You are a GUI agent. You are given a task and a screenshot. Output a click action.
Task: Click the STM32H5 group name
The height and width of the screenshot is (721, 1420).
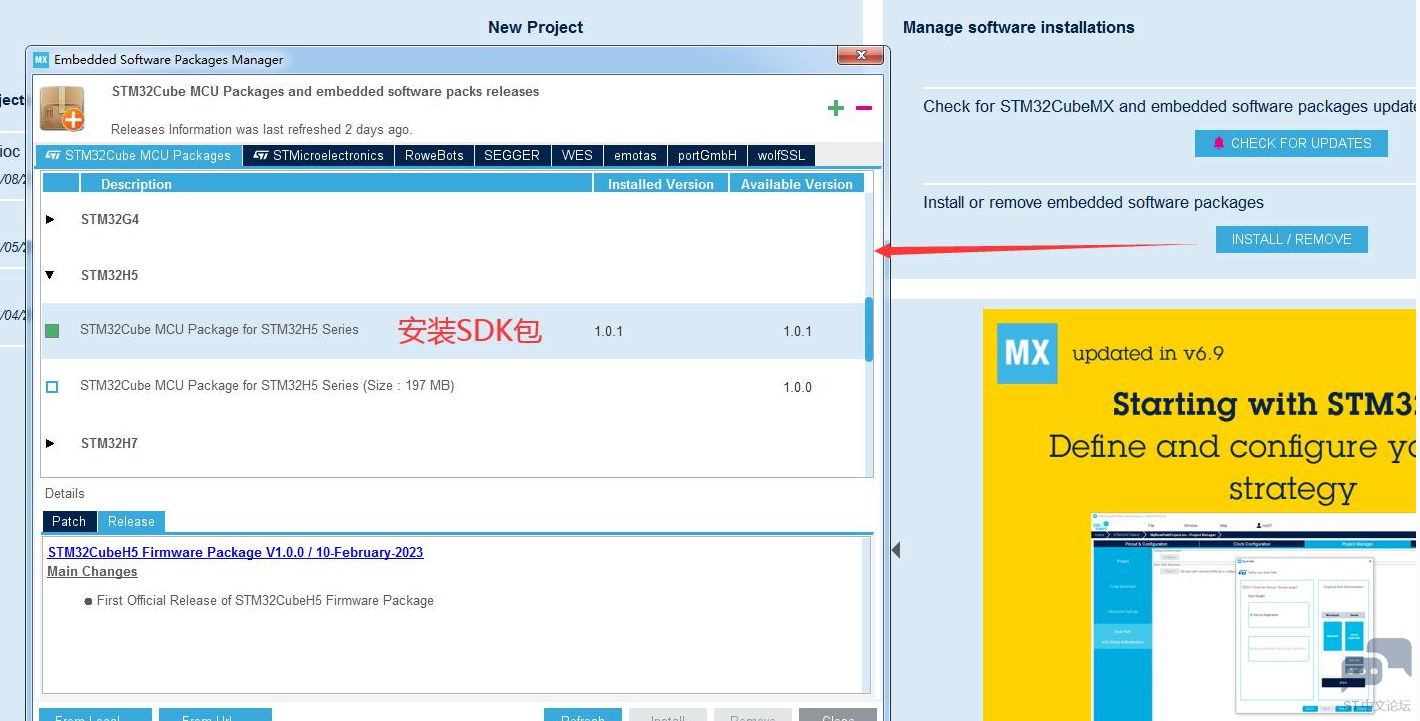(110, 275)
